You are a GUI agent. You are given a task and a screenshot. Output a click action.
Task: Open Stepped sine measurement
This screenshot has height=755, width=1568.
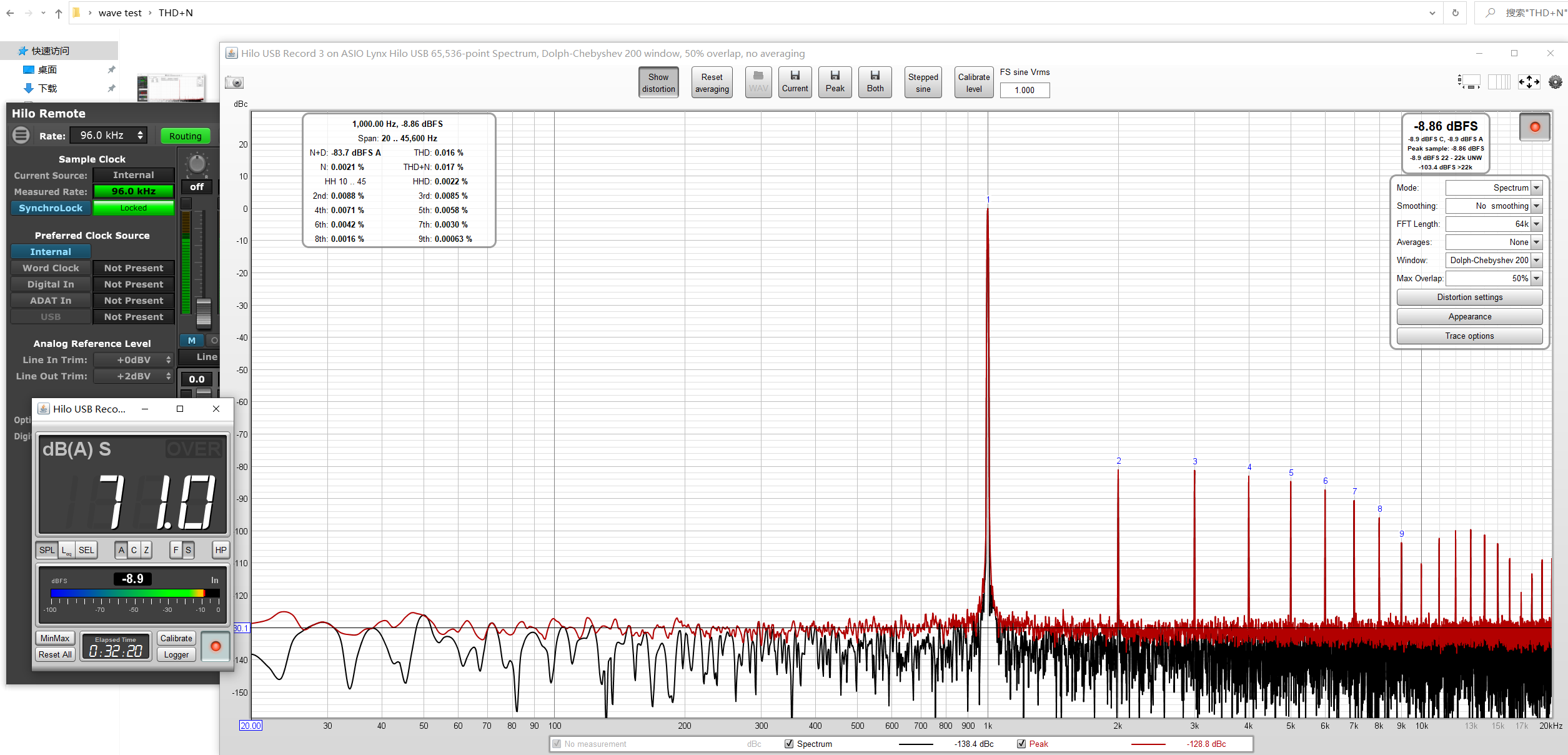tap(923, 82)
